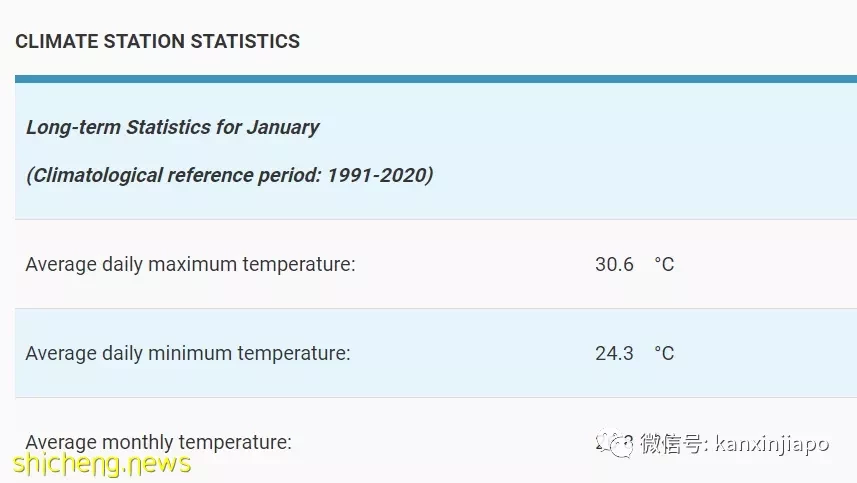Click the partially hidden monthly temperature value
Viewport: 857px width, 483px height.
614,443
